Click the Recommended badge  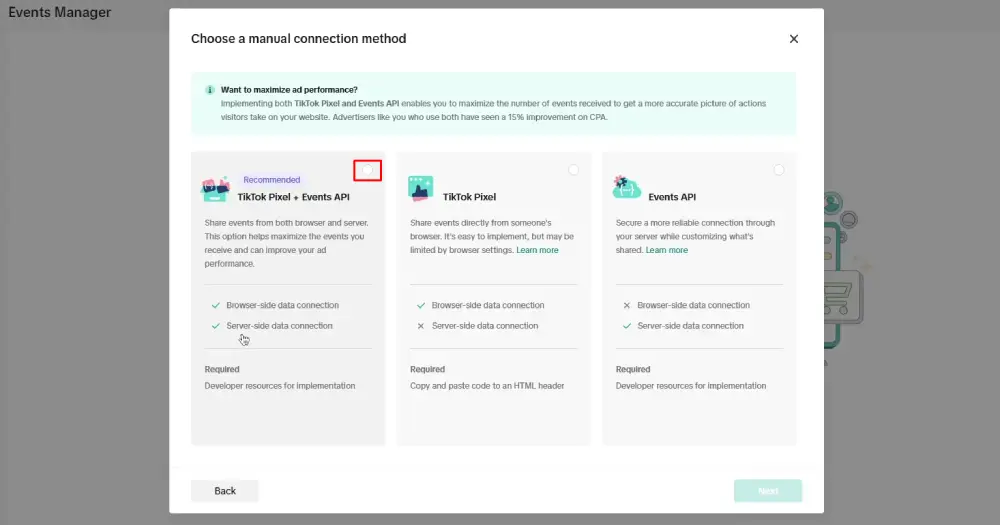(x=272, y=180)
